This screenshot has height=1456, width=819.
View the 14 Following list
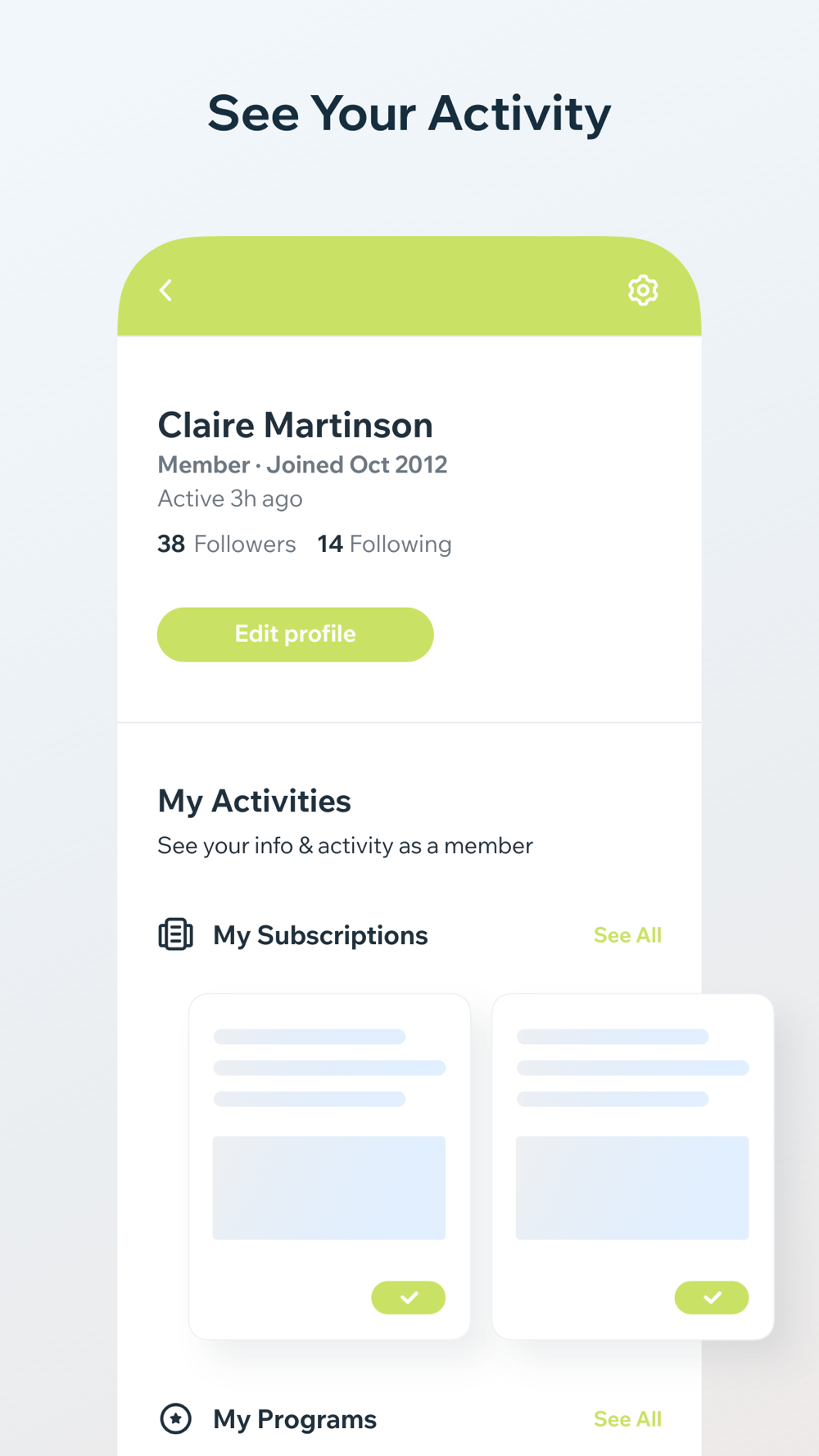coord(385,545)
